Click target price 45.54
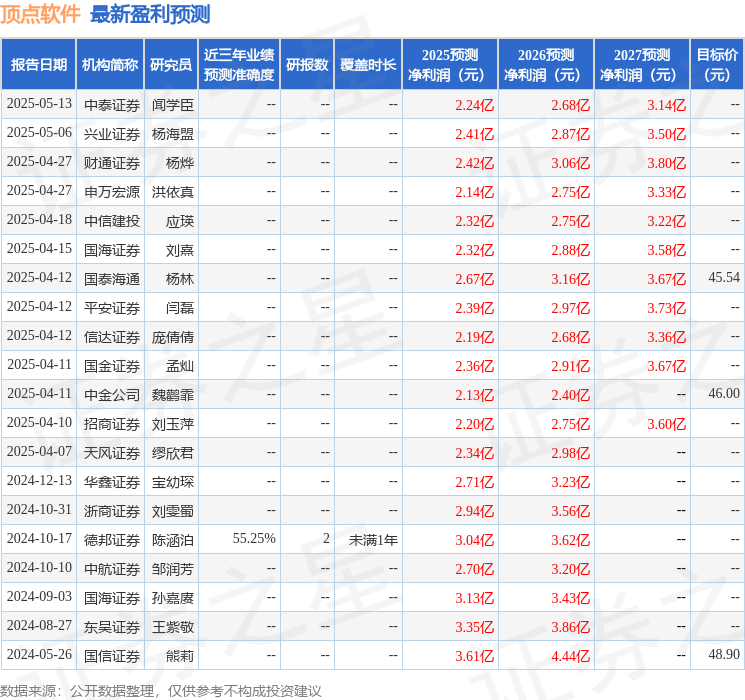The height and width of the screenshot is (700, 745). pos(724,278)
